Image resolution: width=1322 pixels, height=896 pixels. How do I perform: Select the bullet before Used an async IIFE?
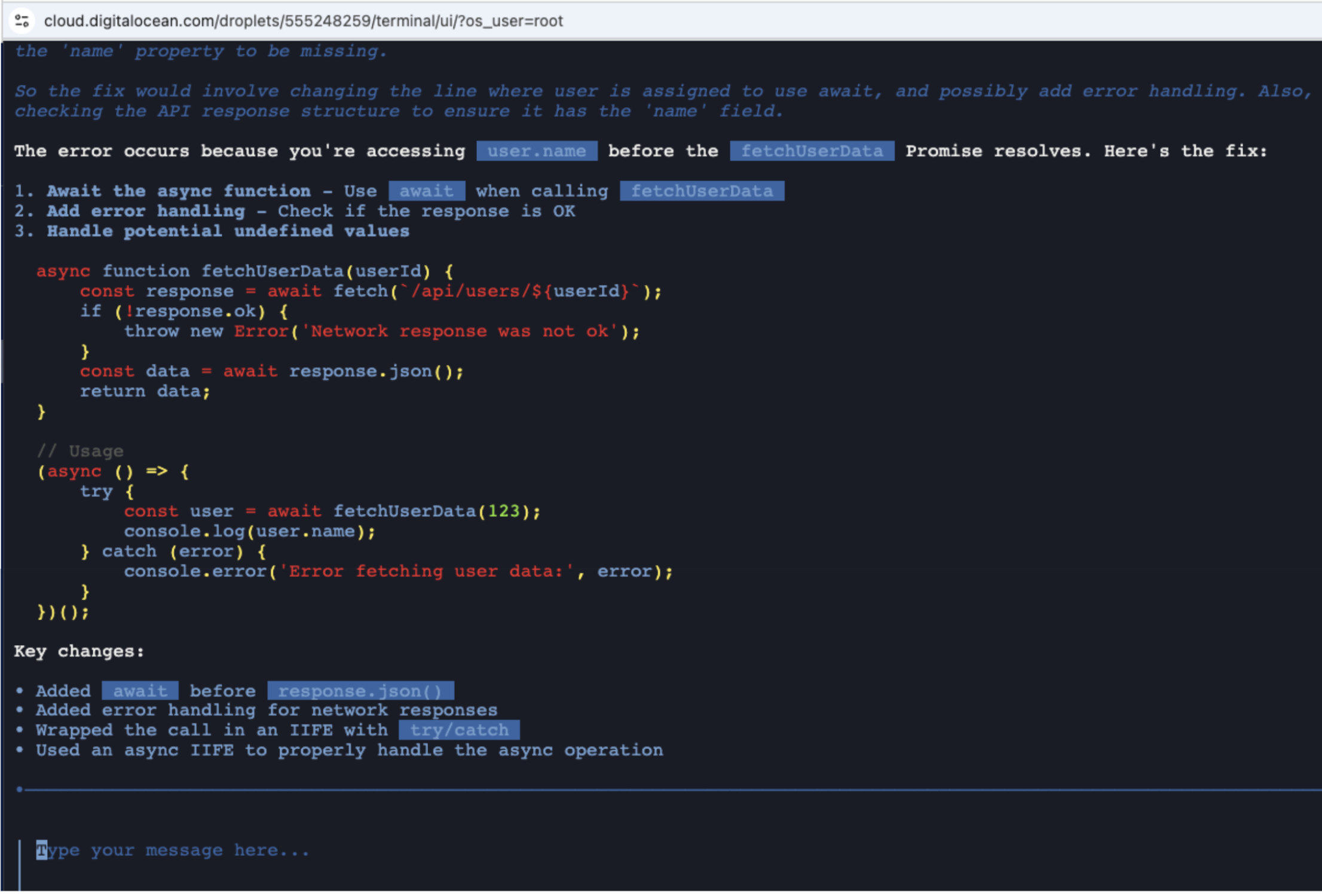point(21,750)
